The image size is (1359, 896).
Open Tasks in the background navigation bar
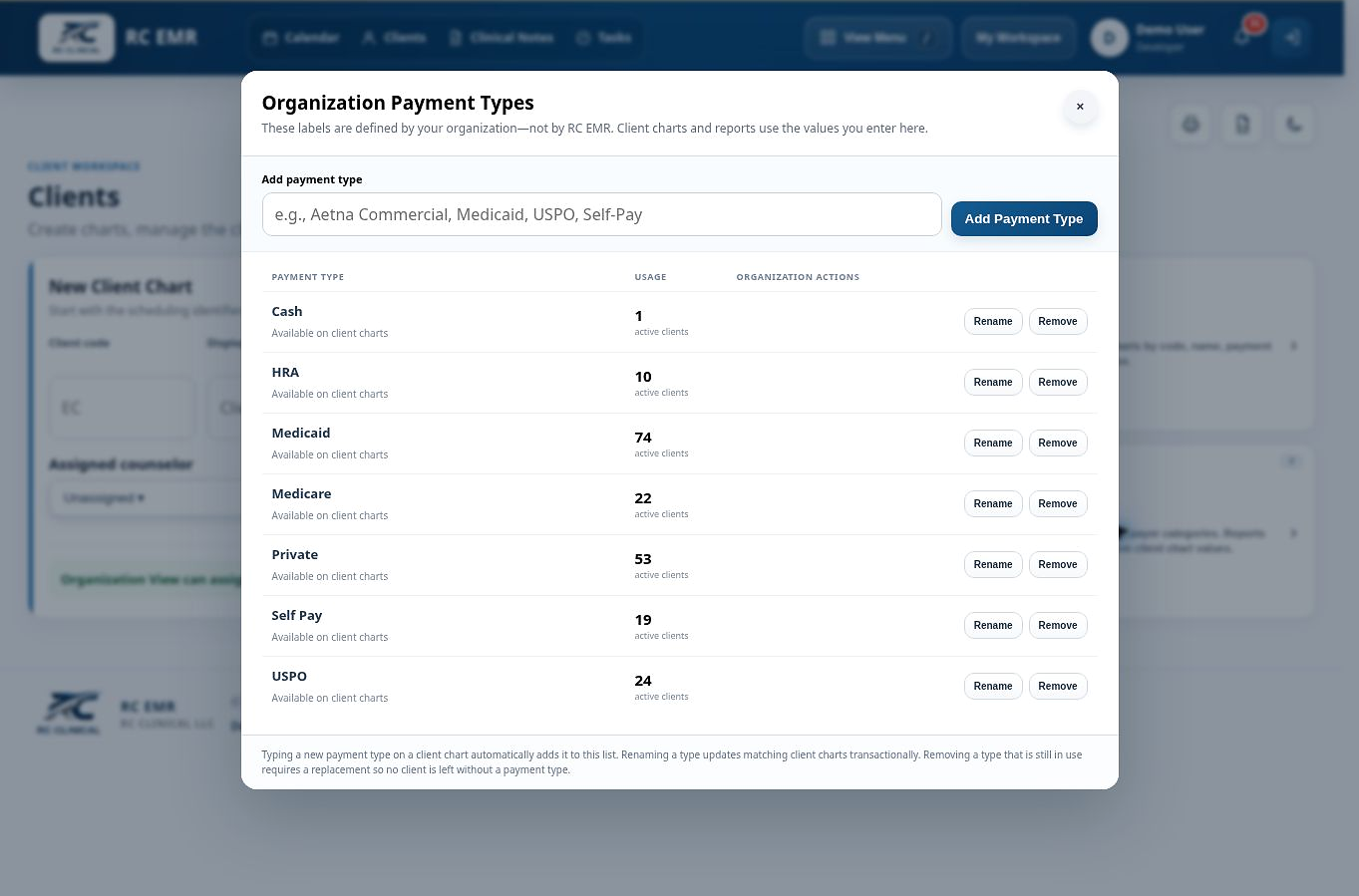point(603,38)
